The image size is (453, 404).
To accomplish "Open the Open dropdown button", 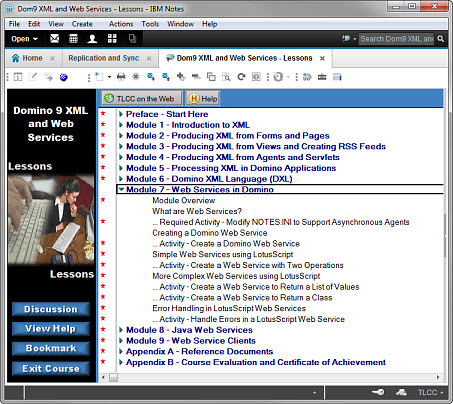I will pyautogui.click(x=24, y=39).
